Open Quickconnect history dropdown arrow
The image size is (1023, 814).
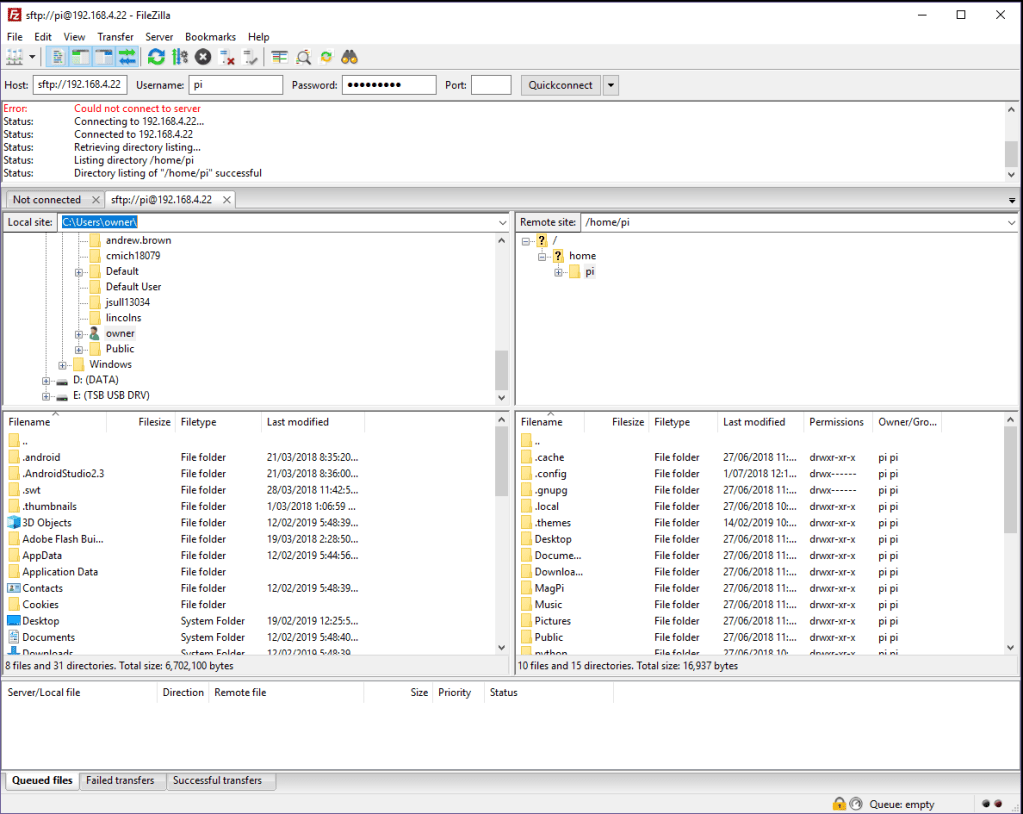coord(611,85)
